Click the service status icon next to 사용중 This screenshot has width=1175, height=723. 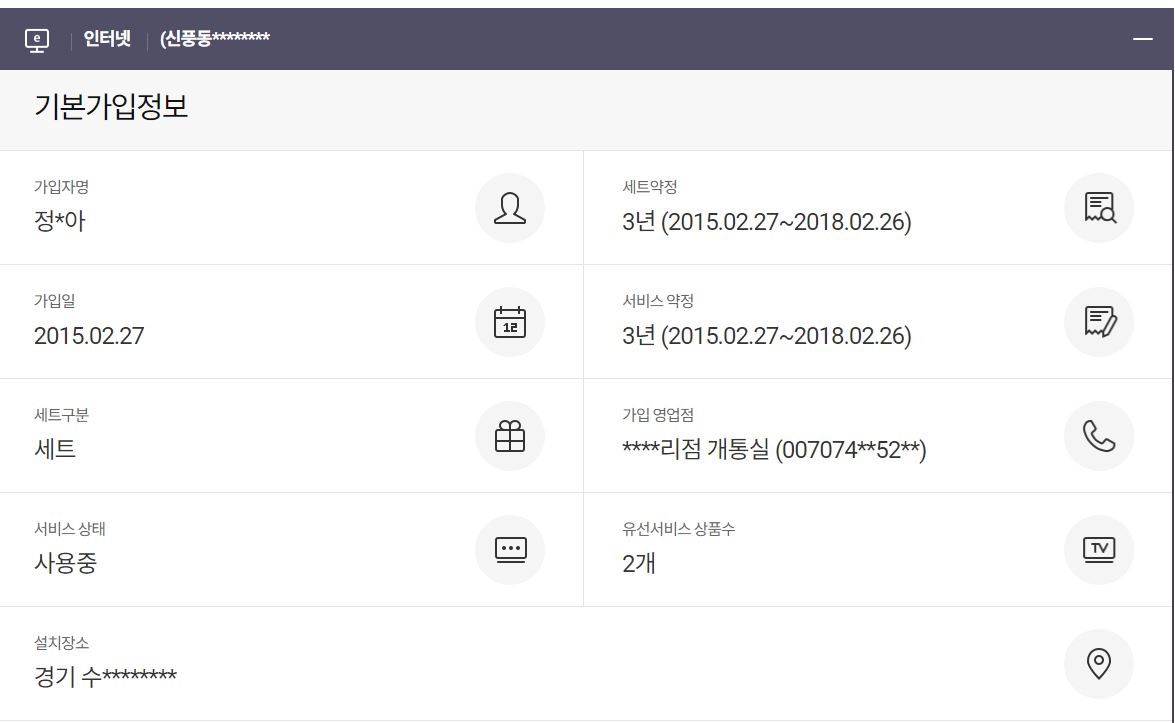click(510, 549)
